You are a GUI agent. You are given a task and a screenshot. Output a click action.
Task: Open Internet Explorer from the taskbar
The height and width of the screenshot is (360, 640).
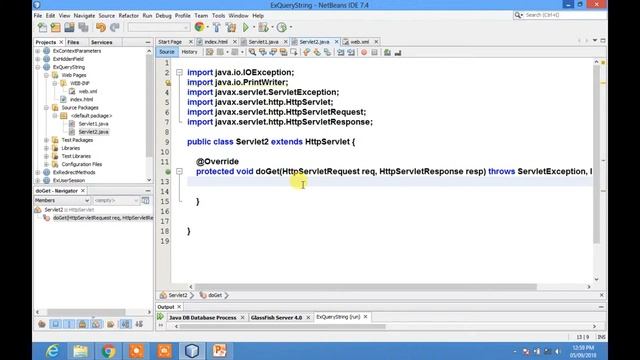coord(53,351)
